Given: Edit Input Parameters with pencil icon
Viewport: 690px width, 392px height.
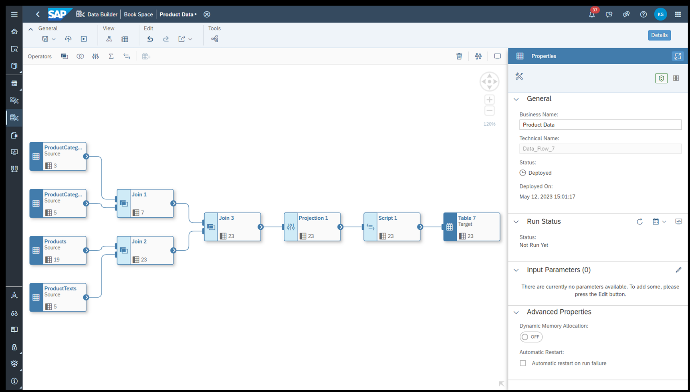Looking at the screenshot, I should tap(678, 270).
